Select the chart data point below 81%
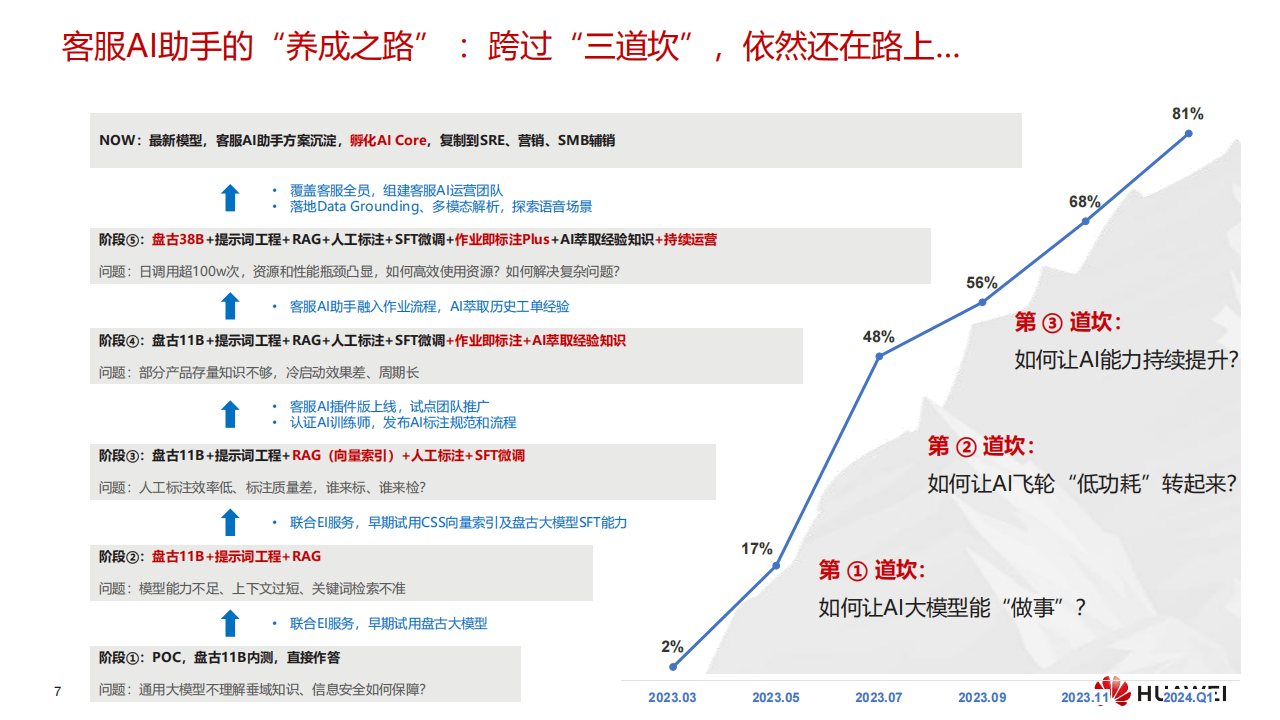This screenshot has height=720, width=1280. click(x=1189, y=133)
